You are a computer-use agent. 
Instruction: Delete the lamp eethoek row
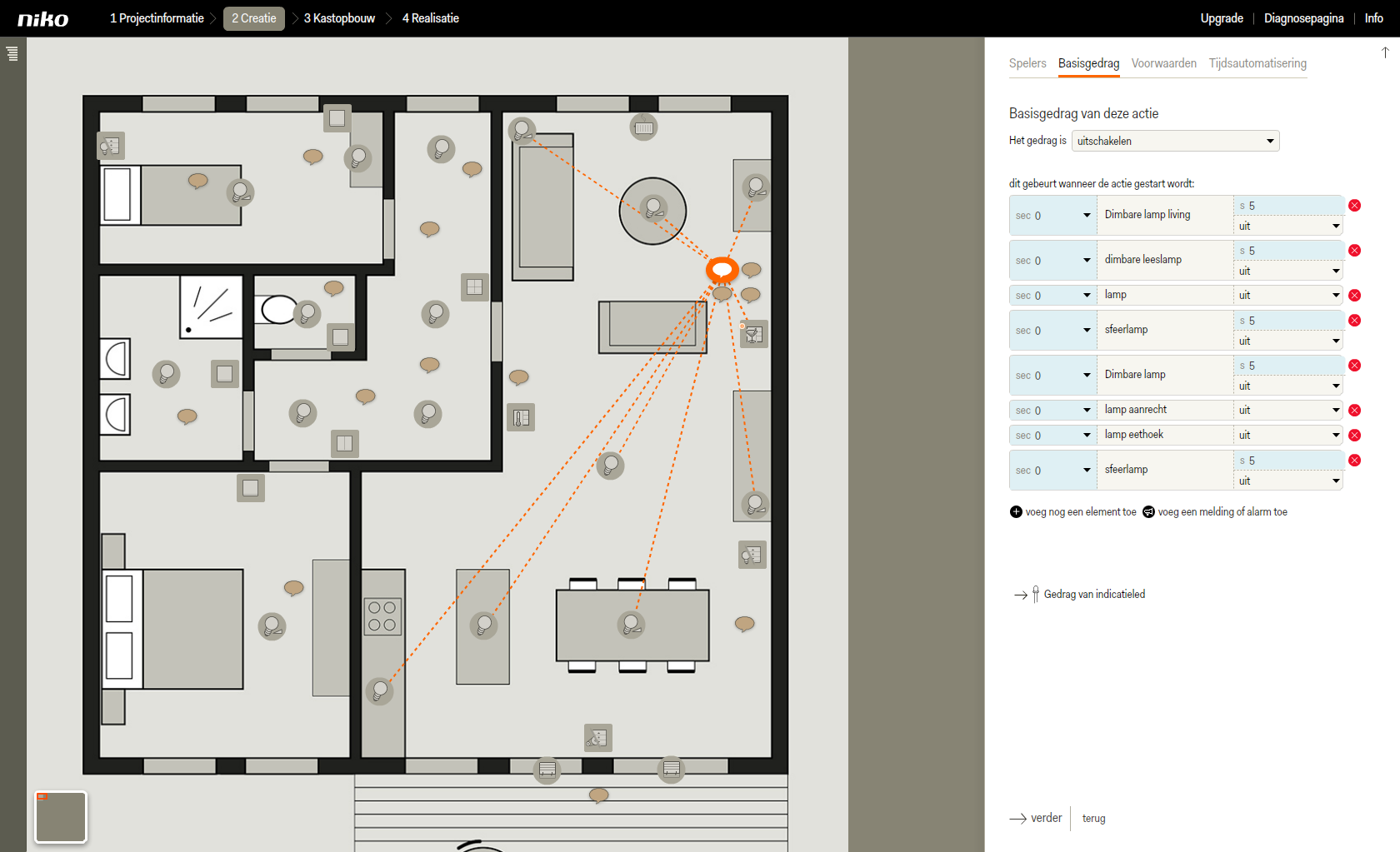[x=1354, y=436]
